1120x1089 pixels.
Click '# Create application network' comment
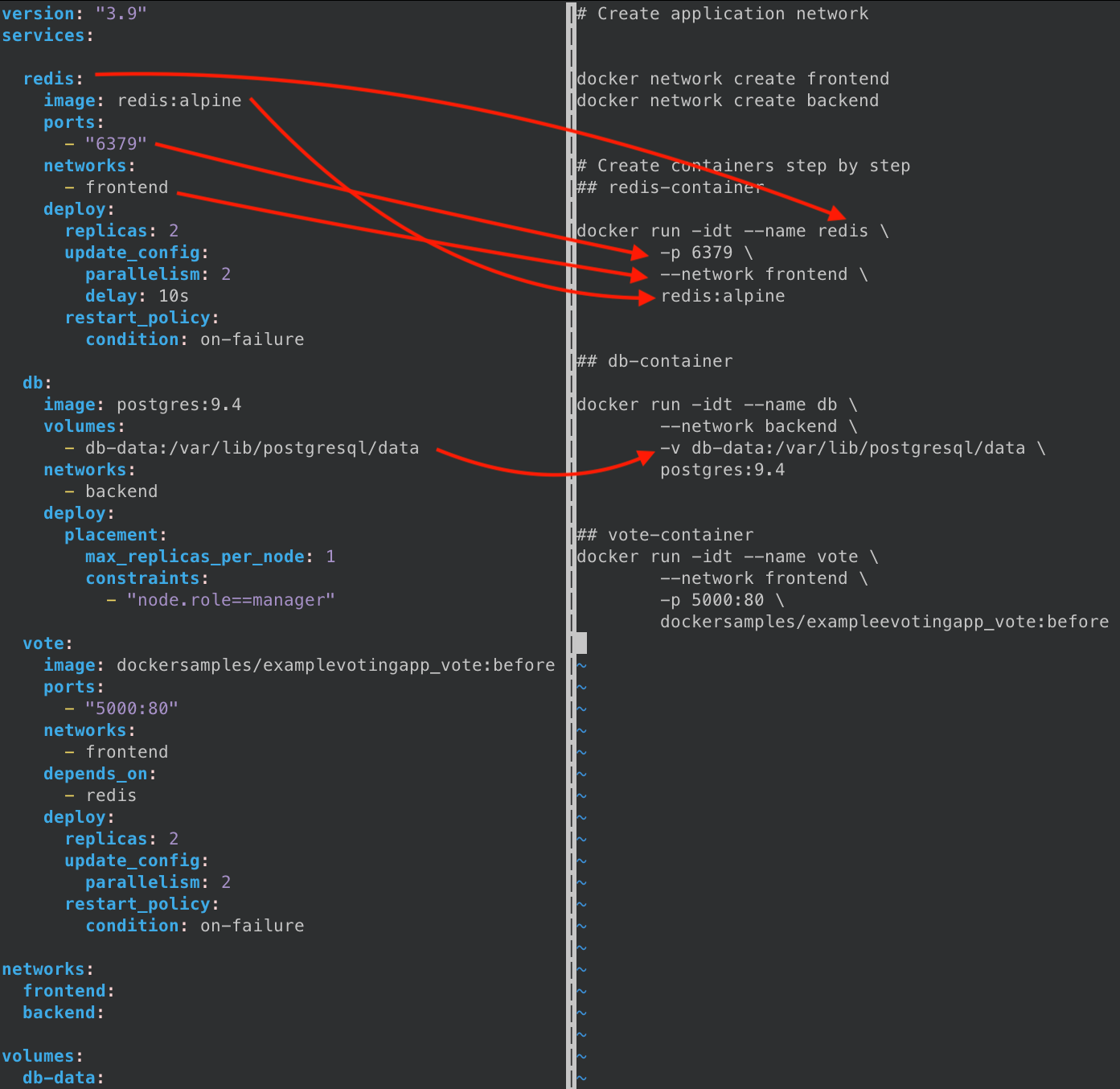pos(723,14)
